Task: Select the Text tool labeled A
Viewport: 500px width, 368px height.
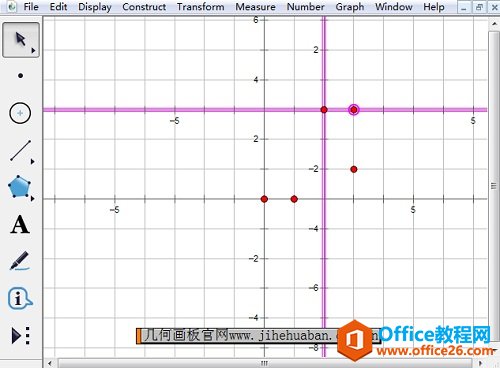Action: [20, 224]
